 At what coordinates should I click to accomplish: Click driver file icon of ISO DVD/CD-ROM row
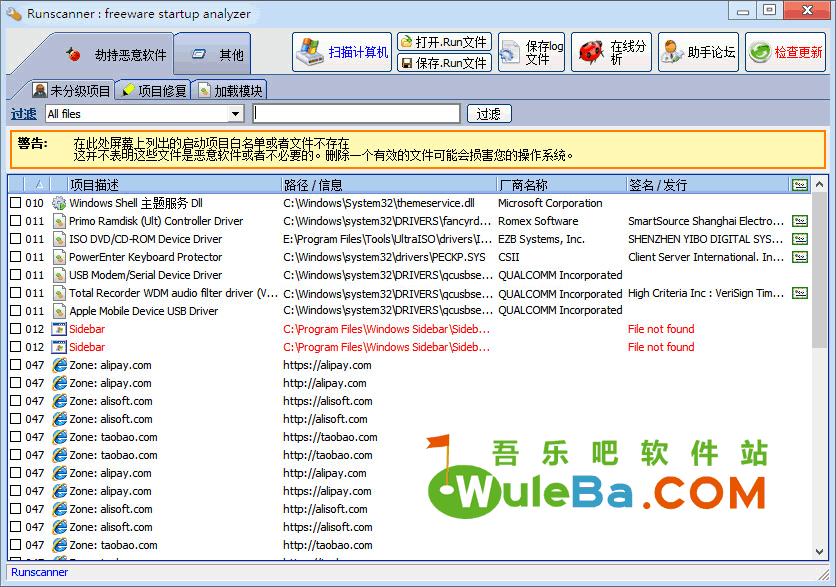coord(59,239)
